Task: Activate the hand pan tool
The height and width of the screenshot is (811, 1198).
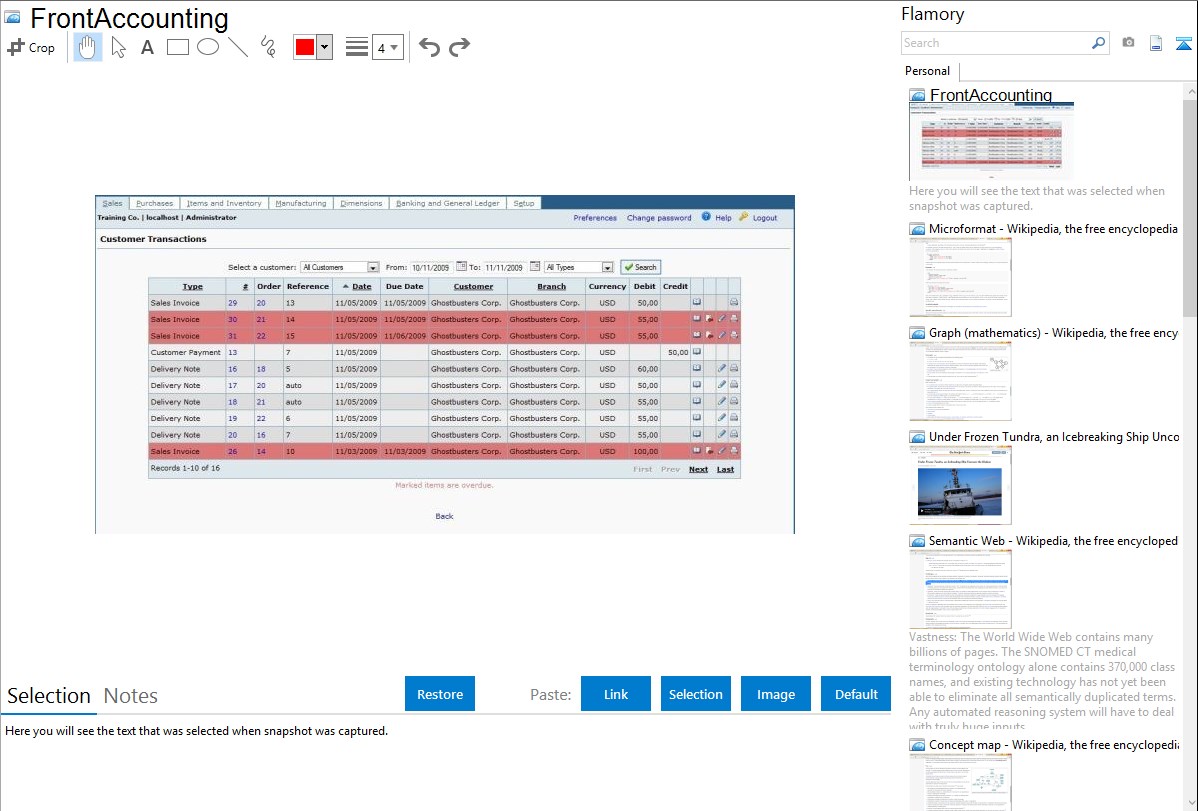Action: (87, 47)
